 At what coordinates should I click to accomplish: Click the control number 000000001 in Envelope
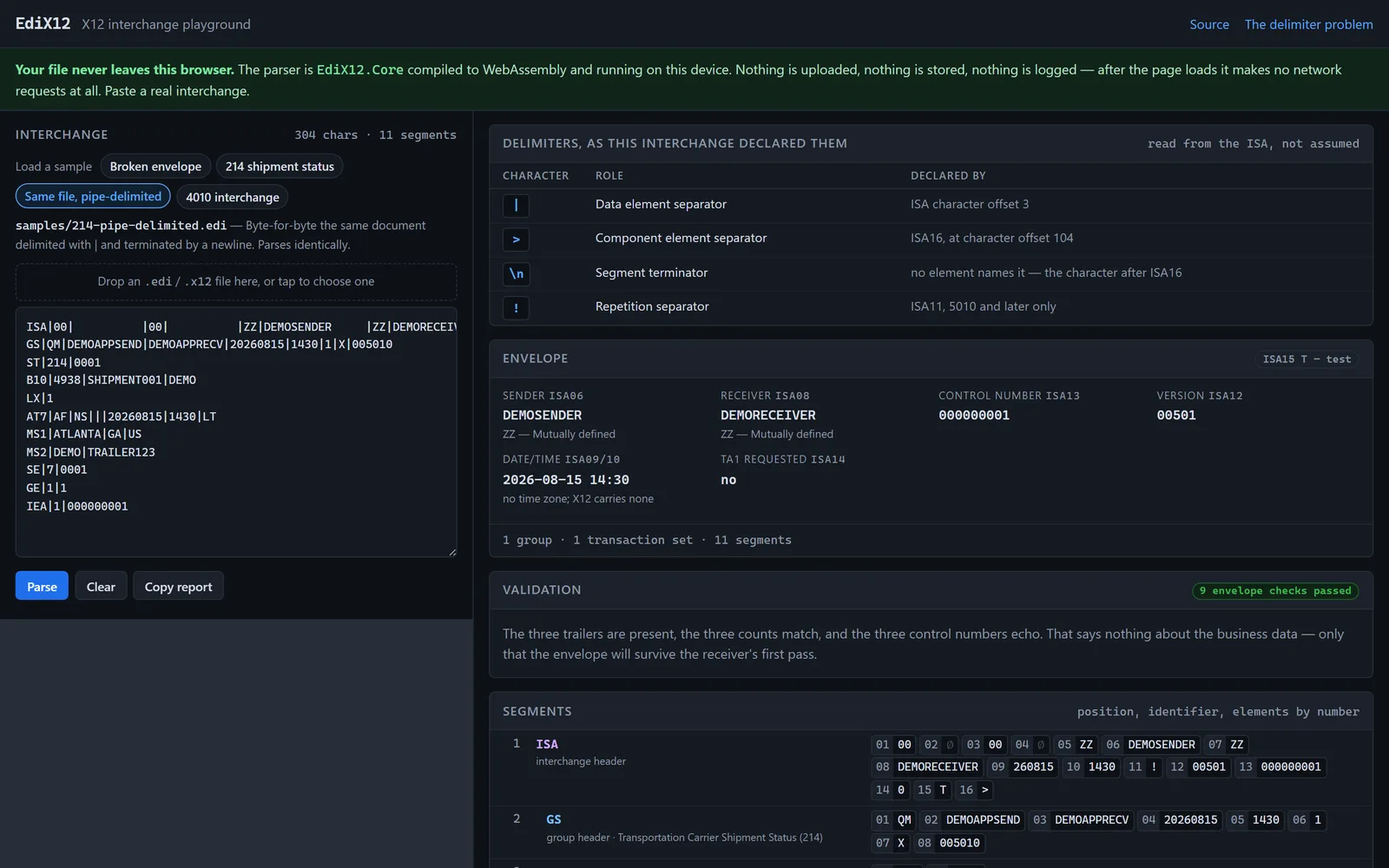coord(974,415)
